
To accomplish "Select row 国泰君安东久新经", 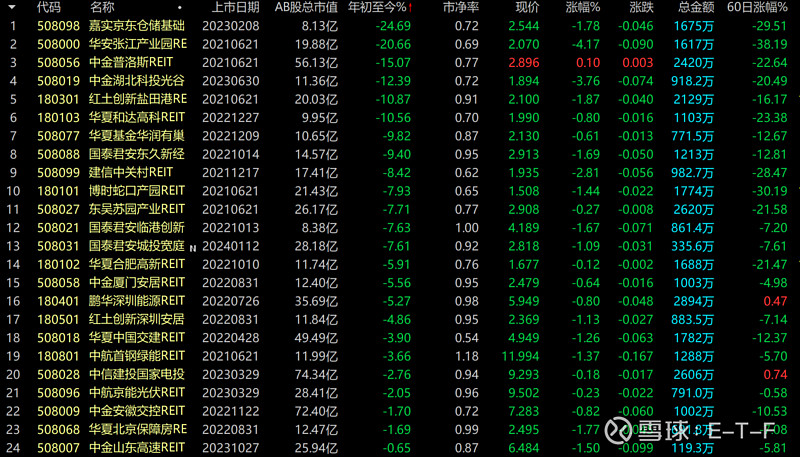I will 400,154.
